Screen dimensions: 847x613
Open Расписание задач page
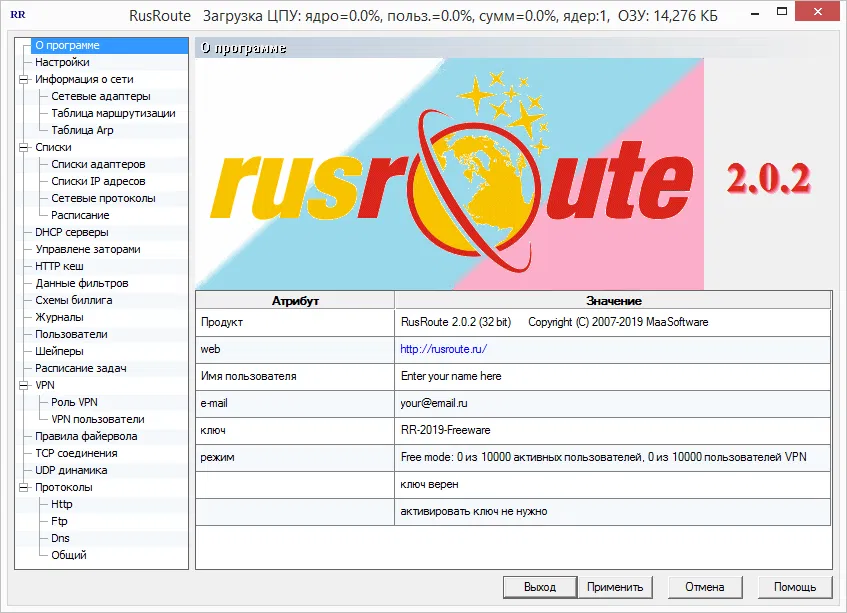[80, 368]
